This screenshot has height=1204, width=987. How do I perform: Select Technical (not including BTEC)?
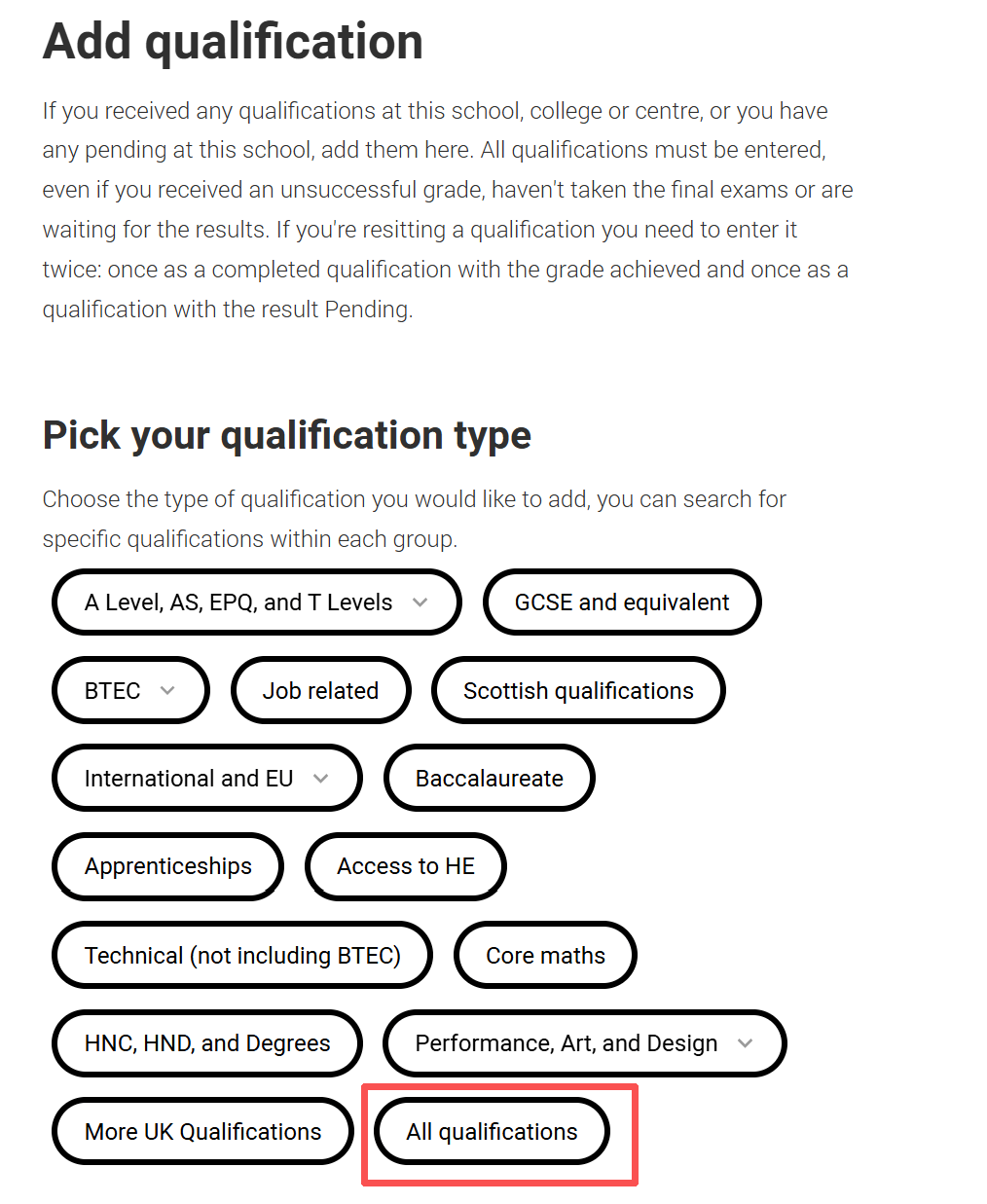(242, 955)
